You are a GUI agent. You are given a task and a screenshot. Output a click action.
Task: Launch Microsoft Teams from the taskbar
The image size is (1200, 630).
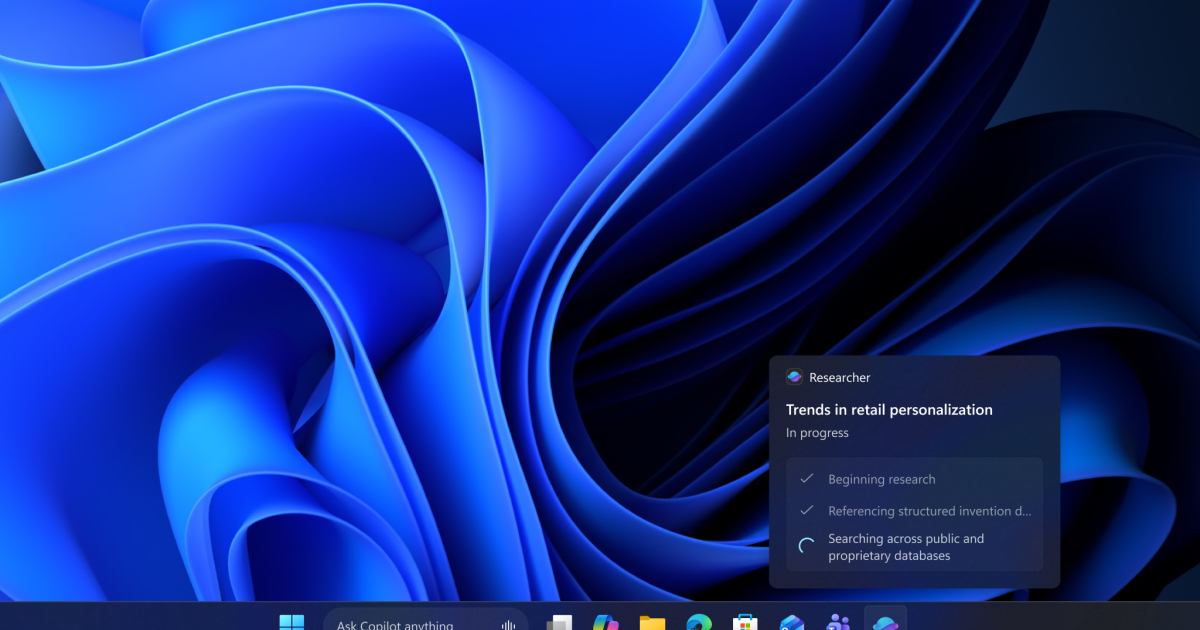tap(838, 623)
